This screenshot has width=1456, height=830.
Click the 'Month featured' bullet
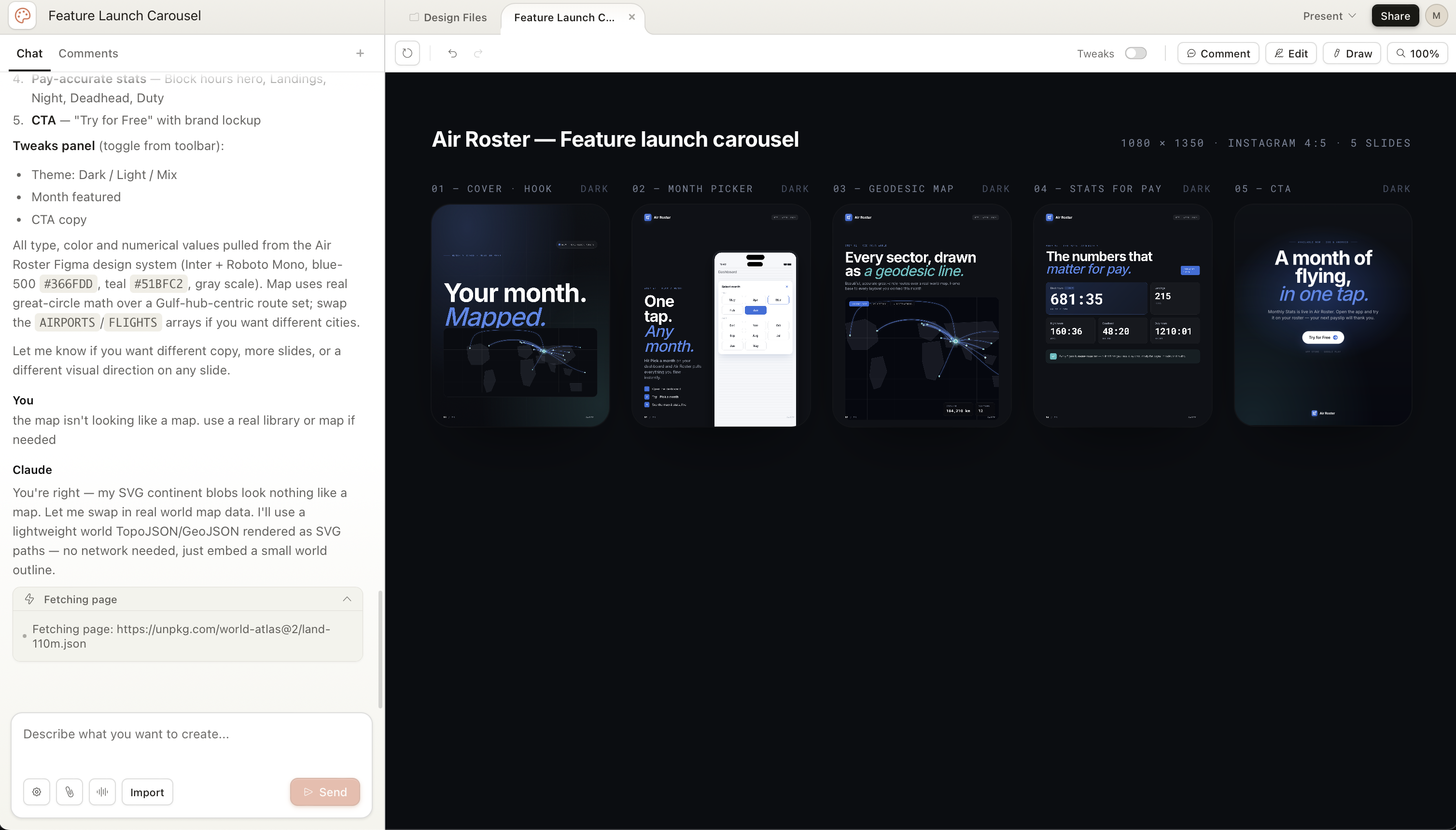point(76,197)
